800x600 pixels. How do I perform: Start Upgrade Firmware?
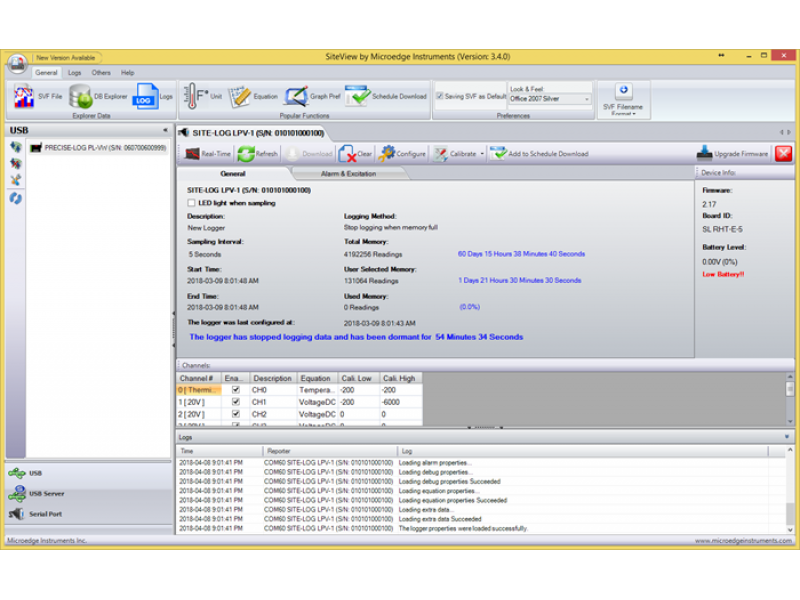732,154
